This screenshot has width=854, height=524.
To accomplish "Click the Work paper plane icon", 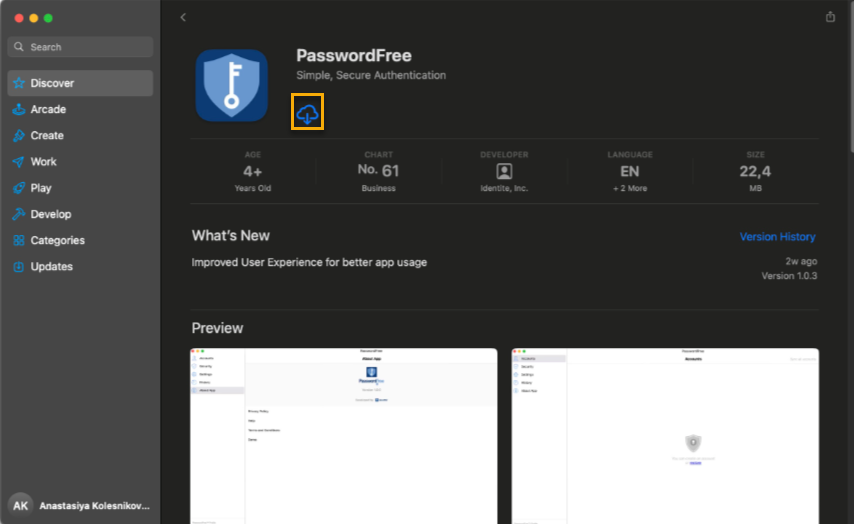I will tap(19, 162).
